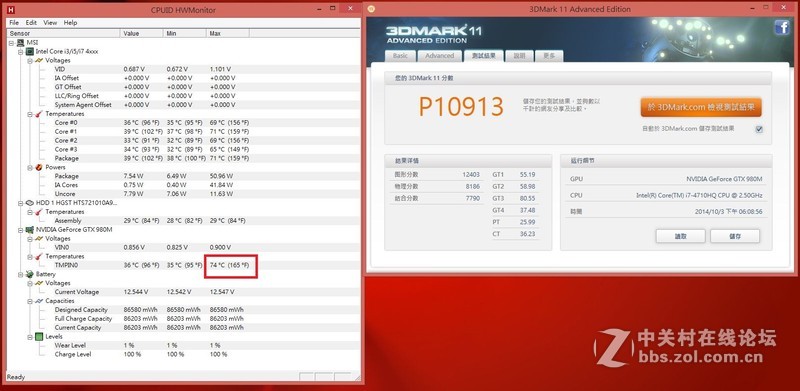Click the Battery icon in sensor tree
The height and width of the screenshot is (391, 800).
pos(30,274)
